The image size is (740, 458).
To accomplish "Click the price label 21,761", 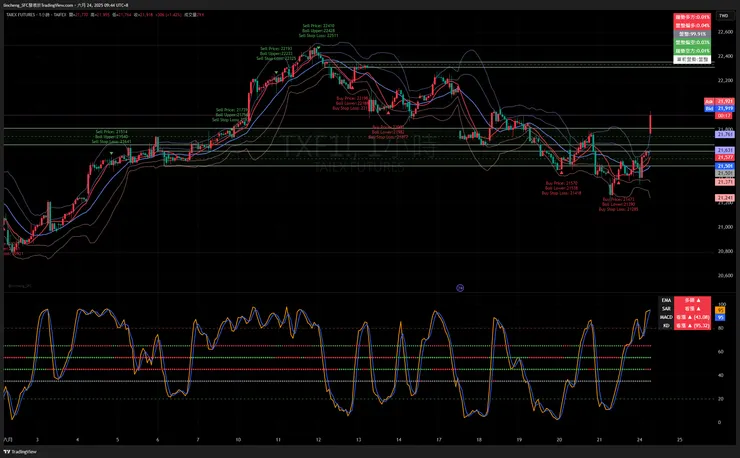I will pos(725,135).
